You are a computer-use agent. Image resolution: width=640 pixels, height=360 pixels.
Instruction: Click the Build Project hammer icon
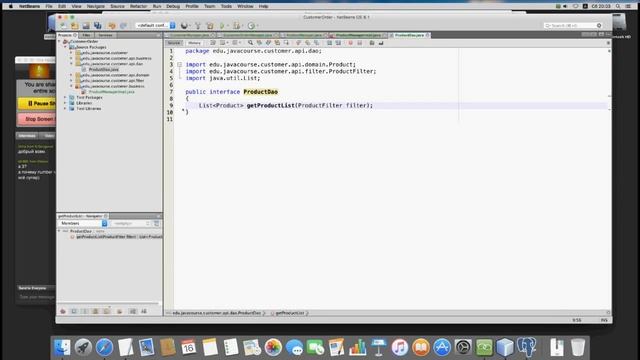198,26
